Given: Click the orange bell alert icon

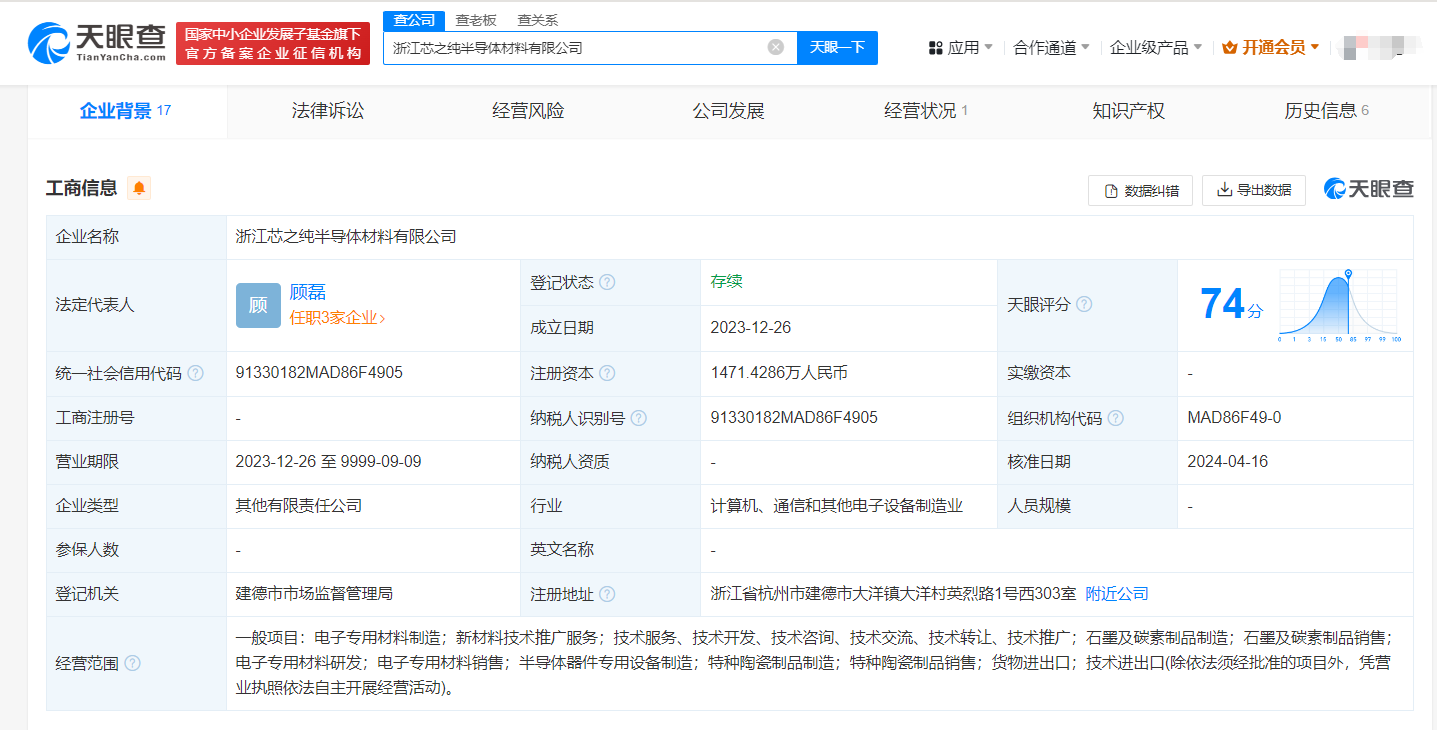Looking at the screenshot, I should pos(139,188).
